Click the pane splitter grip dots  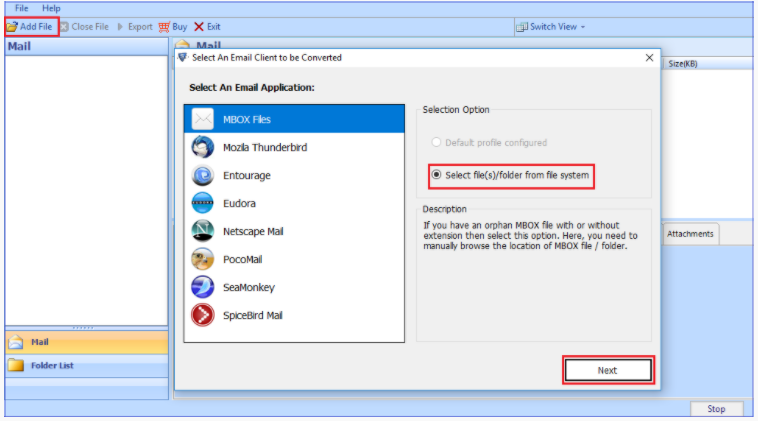coord(83,328)
